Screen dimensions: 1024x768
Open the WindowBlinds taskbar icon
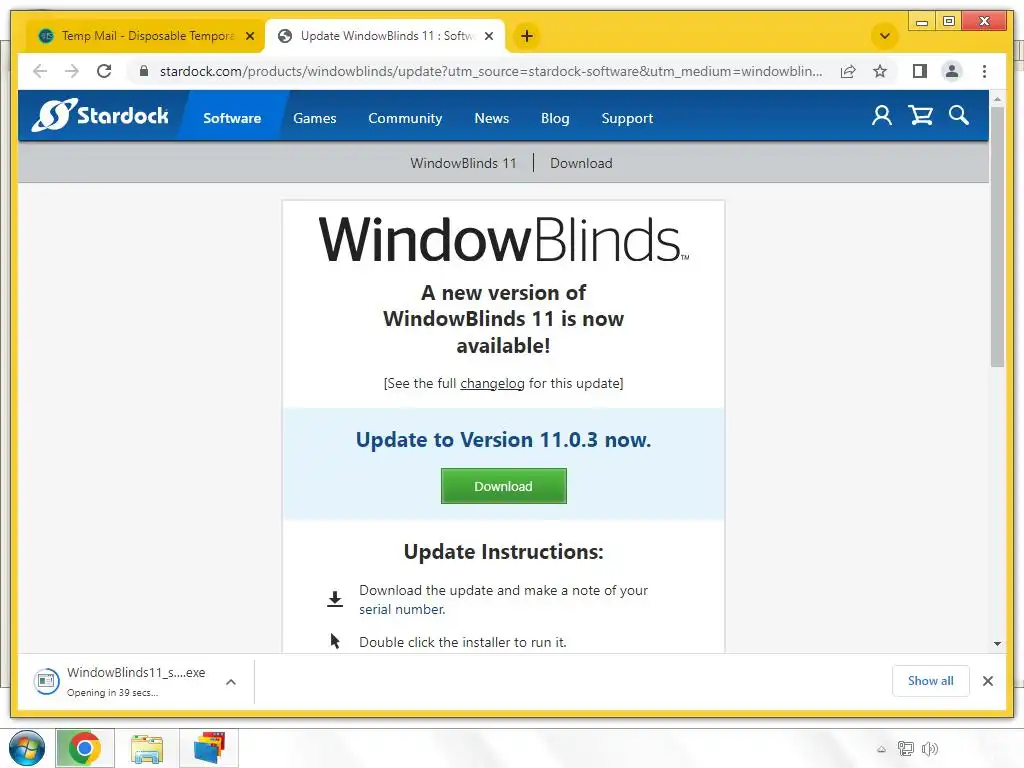[x=209, y=748]
